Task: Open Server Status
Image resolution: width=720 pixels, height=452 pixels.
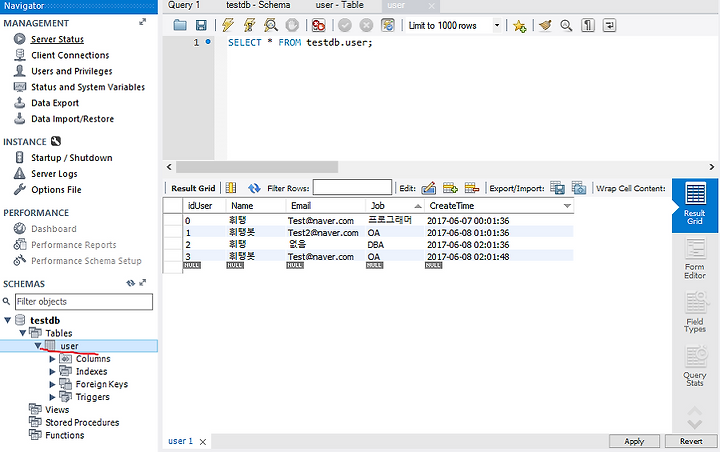Action: (57, 39)
